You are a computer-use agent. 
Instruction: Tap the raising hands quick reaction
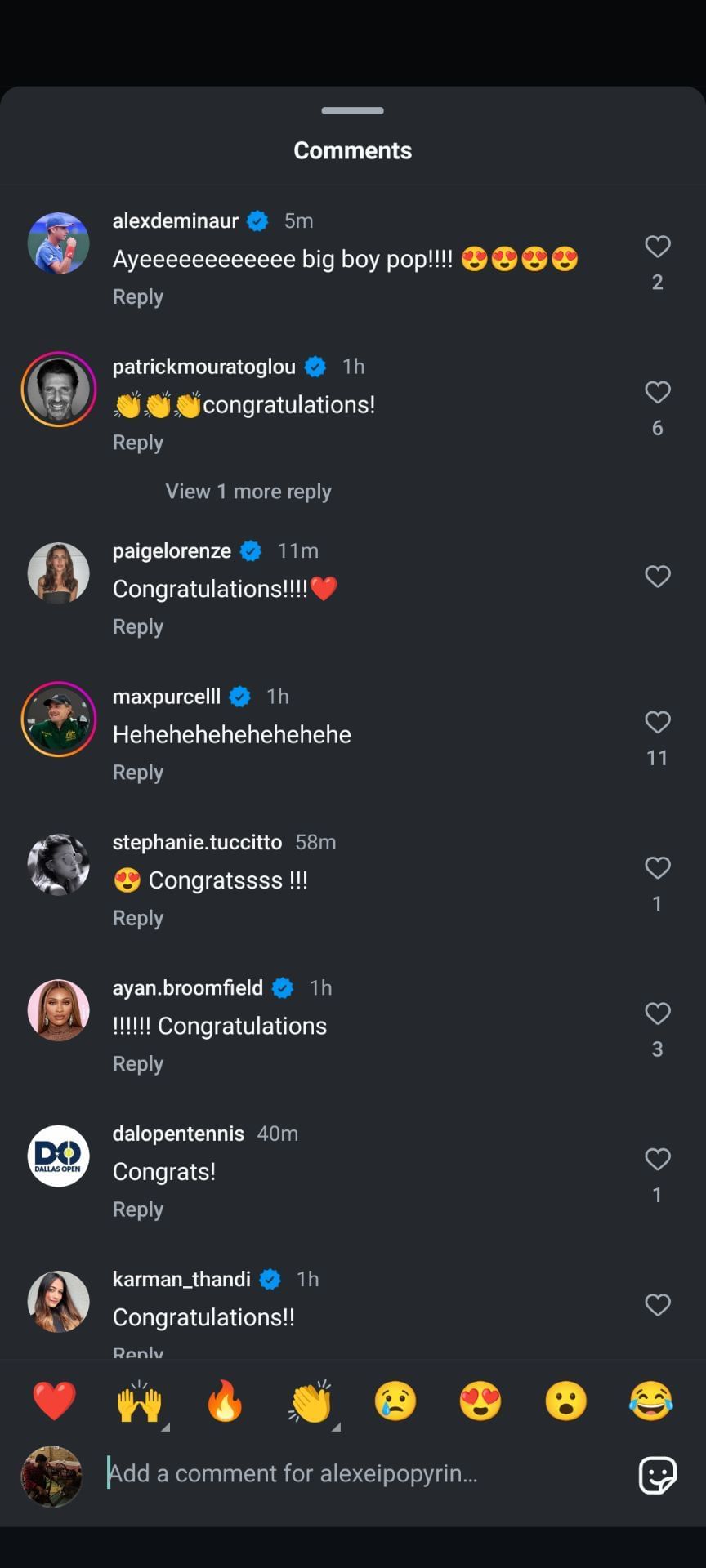pos(140,1401)
